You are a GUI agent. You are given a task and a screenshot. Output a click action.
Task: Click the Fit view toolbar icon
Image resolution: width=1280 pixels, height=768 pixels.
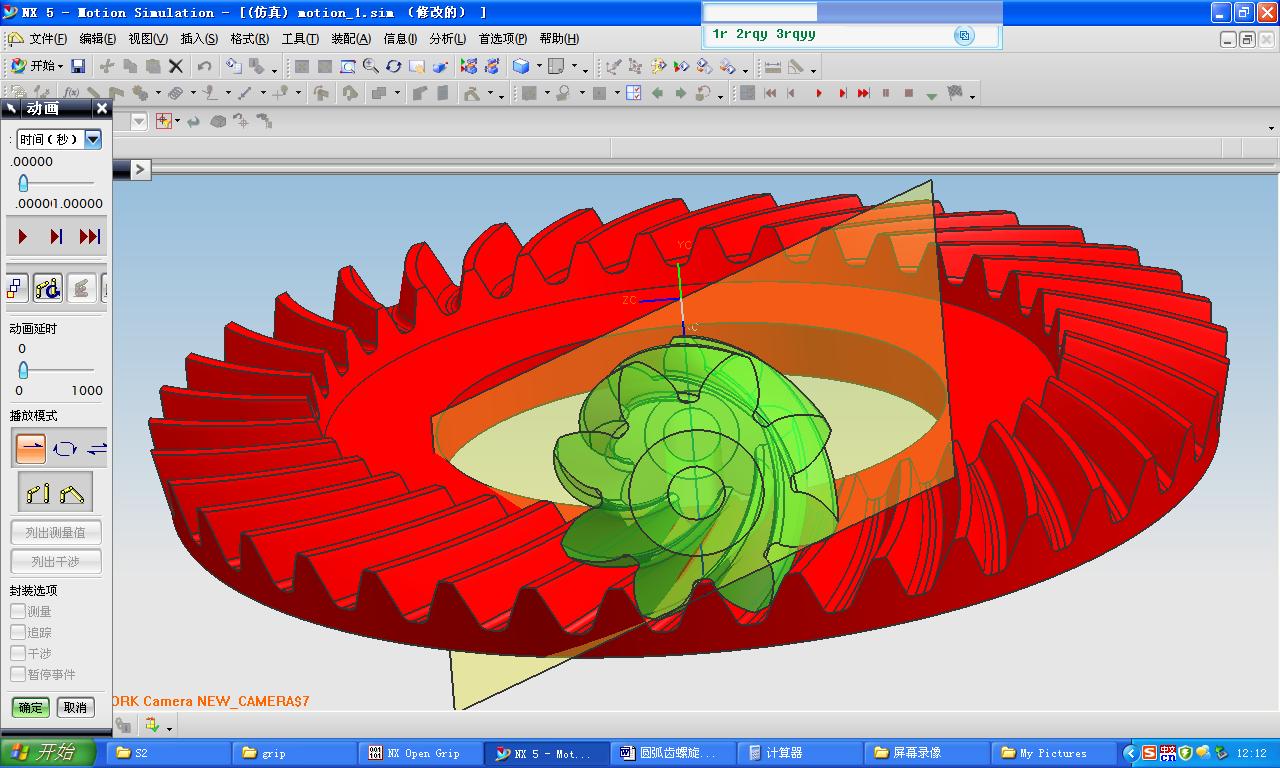tap(302, 66)
